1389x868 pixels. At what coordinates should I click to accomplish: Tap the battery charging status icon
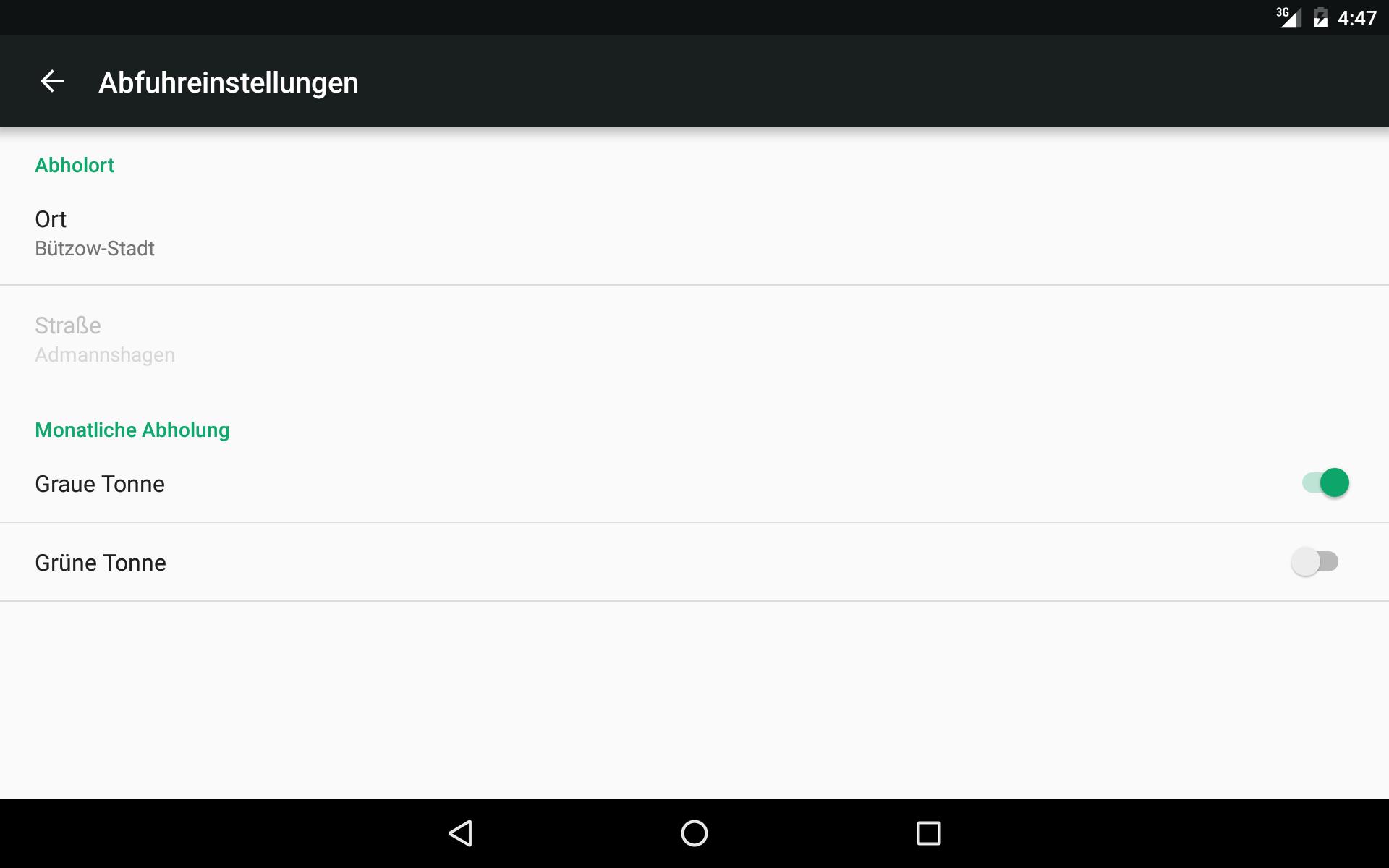[x=1320, y=17]
